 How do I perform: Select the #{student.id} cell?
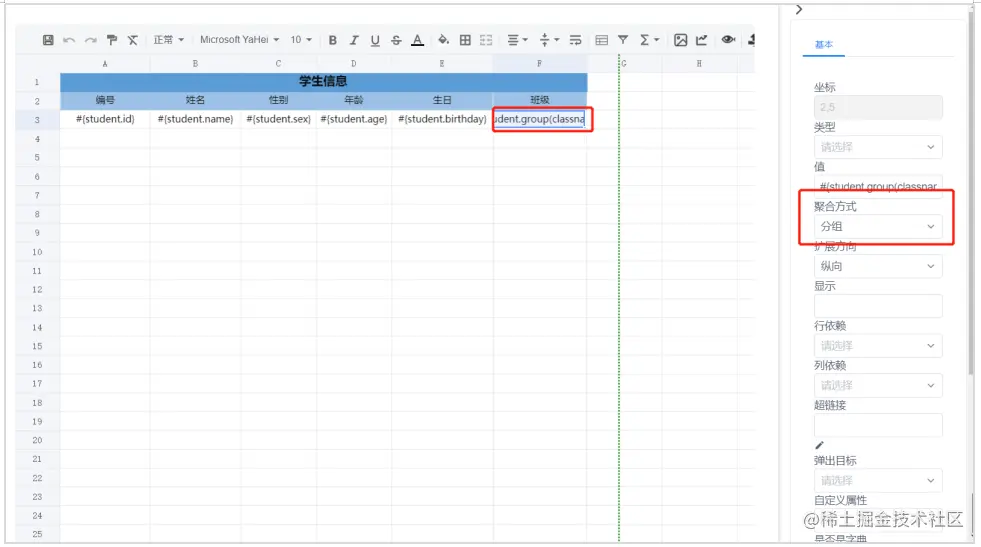(105, 119)
